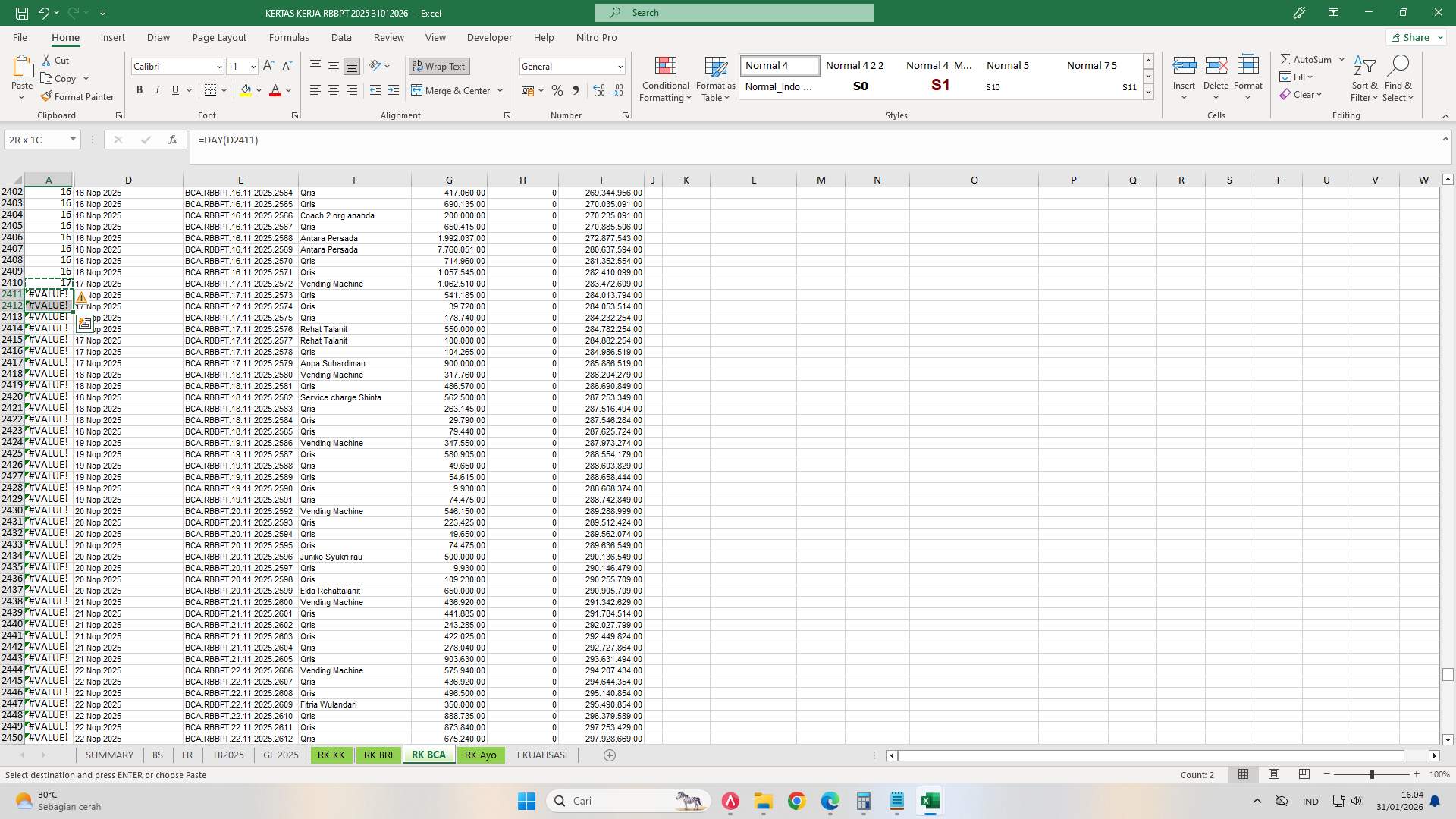Adjust the zoom slider
Image resolution: width=1456 pixels, height=819 pixels.
tap(1373, 774)
